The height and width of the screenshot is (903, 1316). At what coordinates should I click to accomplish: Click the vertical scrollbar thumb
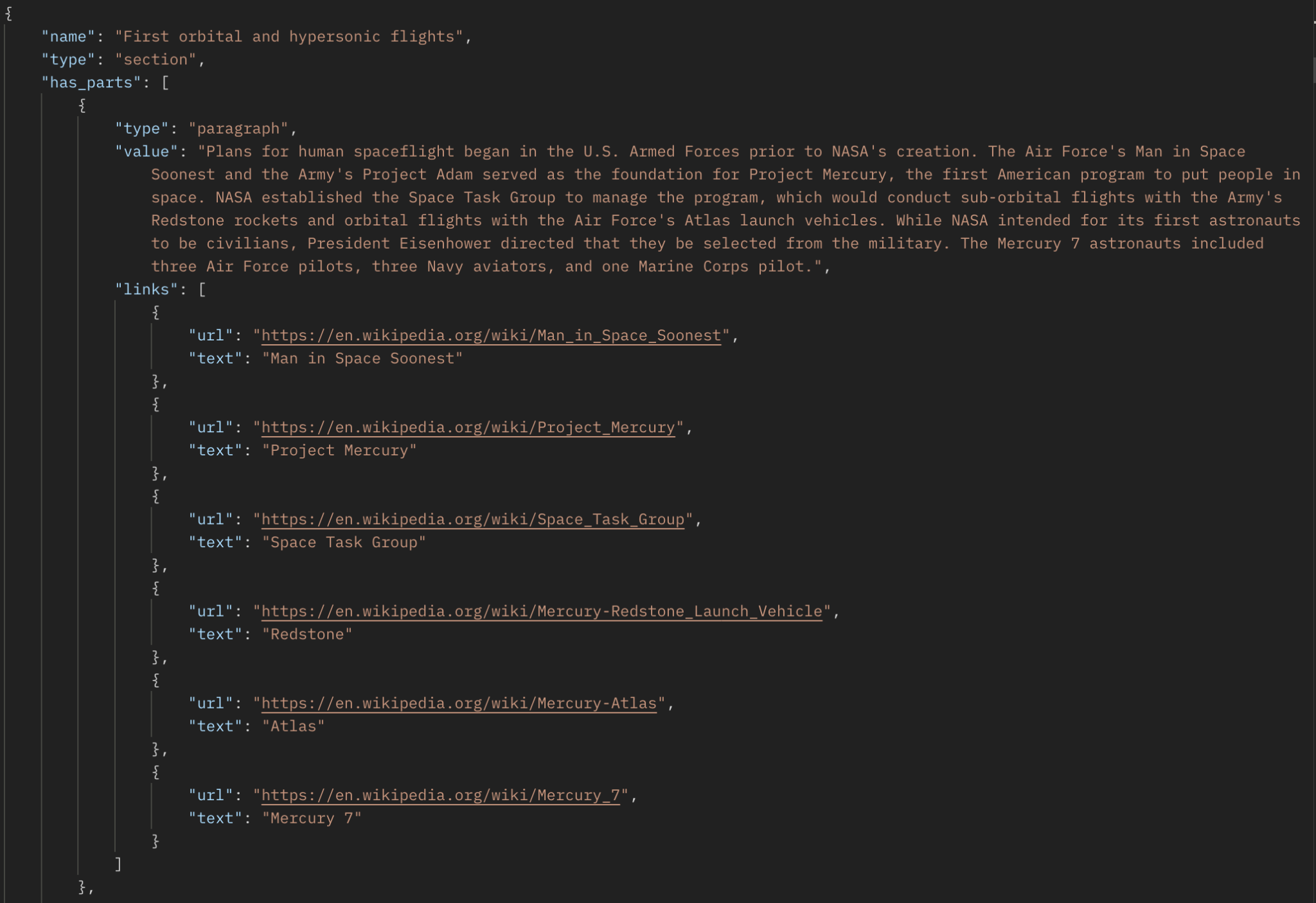point(1313,69)
